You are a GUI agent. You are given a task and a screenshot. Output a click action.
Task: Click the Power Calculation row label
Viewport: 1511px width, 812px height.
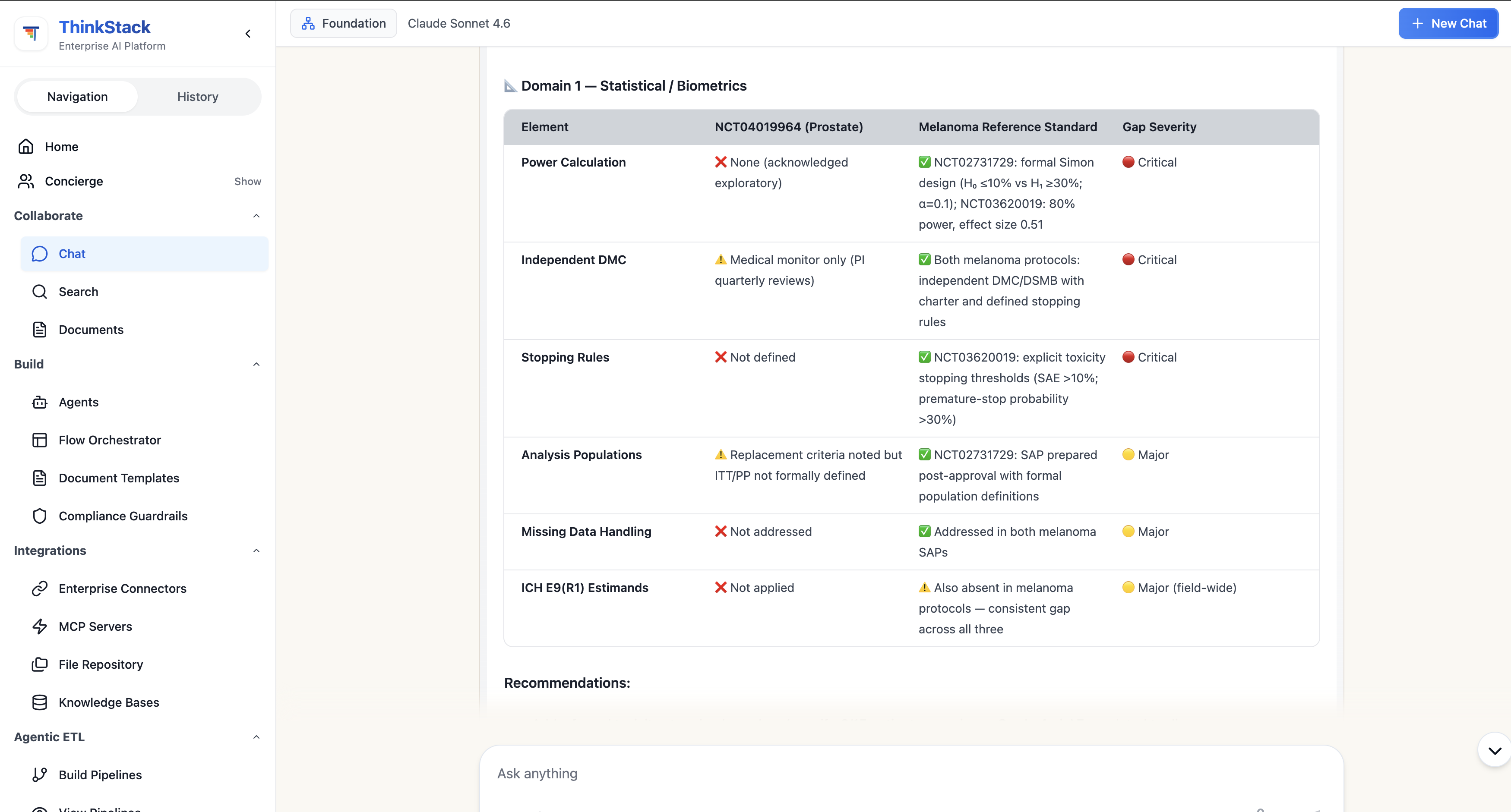point(573,162)
